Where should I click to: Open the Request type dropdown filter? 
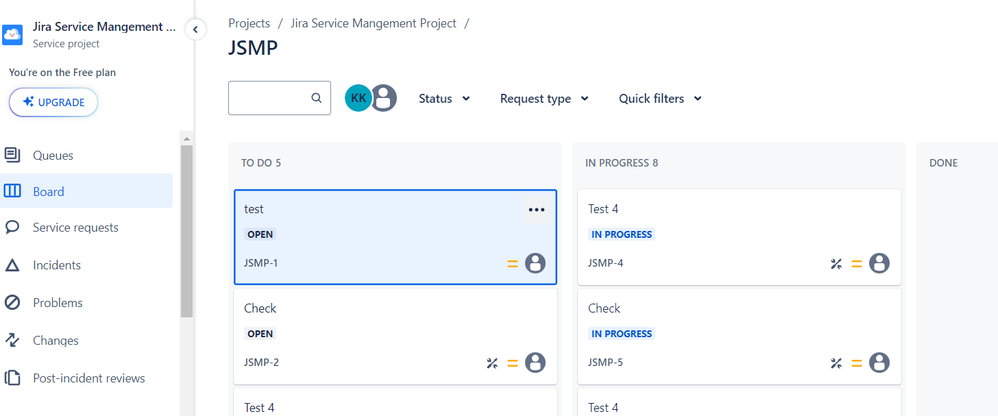(x=544, y=99)
